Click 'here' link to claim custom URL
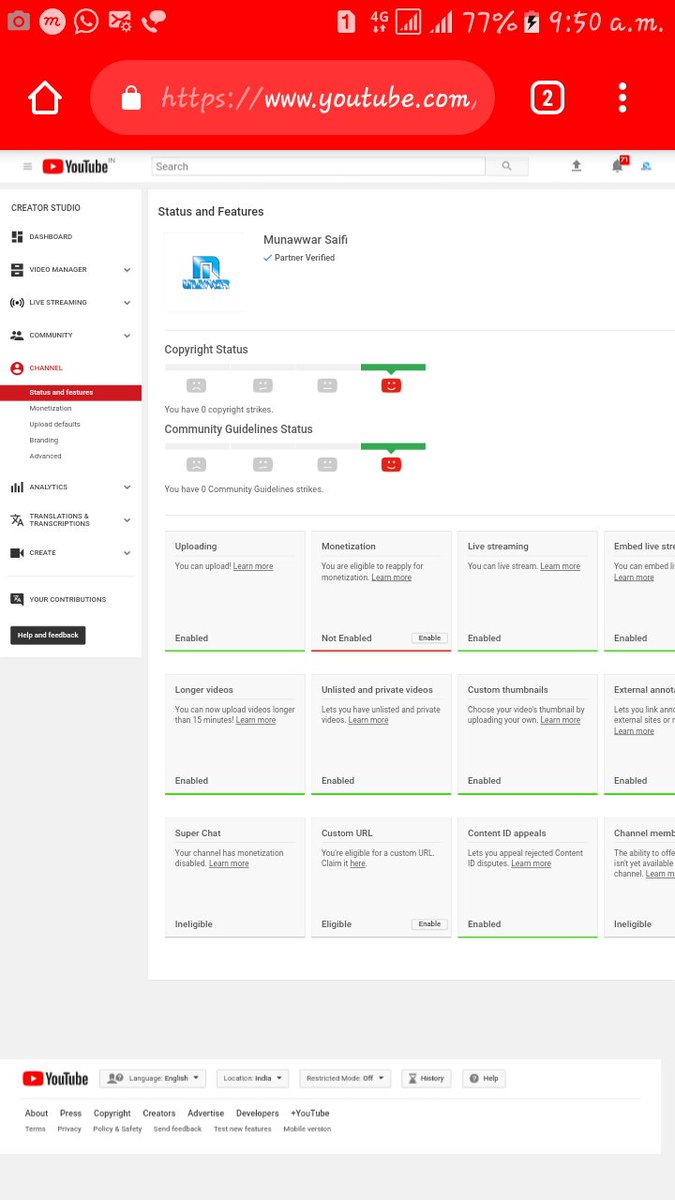Viewport: 675px width, 1200px height. click(x=358, y=864)
